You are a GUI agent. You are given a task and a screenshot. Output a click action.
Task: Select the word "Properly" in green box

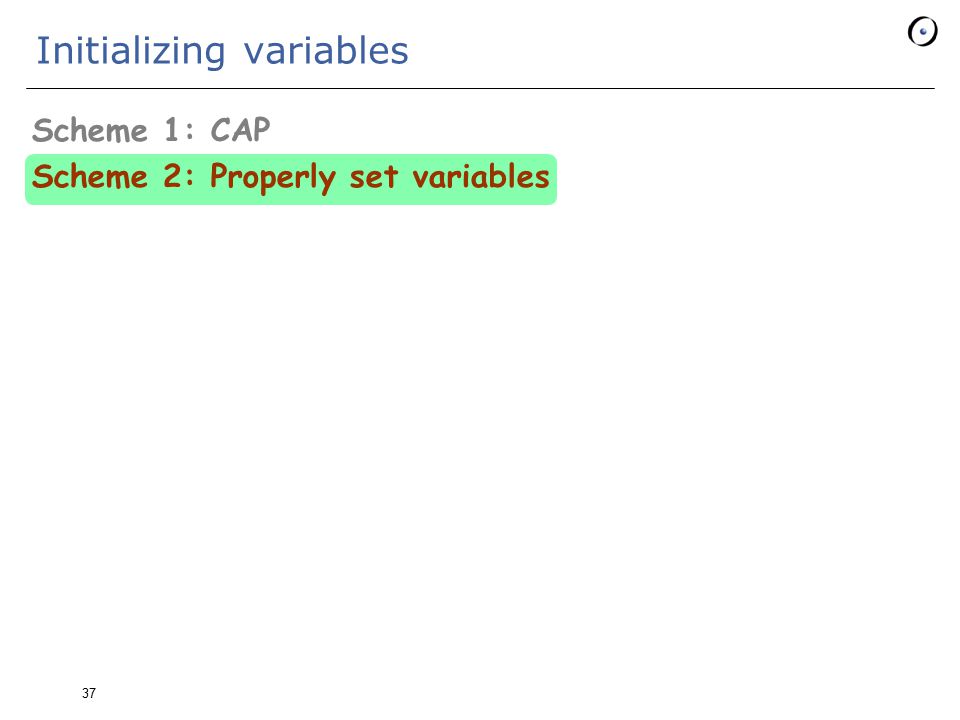coord(273,178)
